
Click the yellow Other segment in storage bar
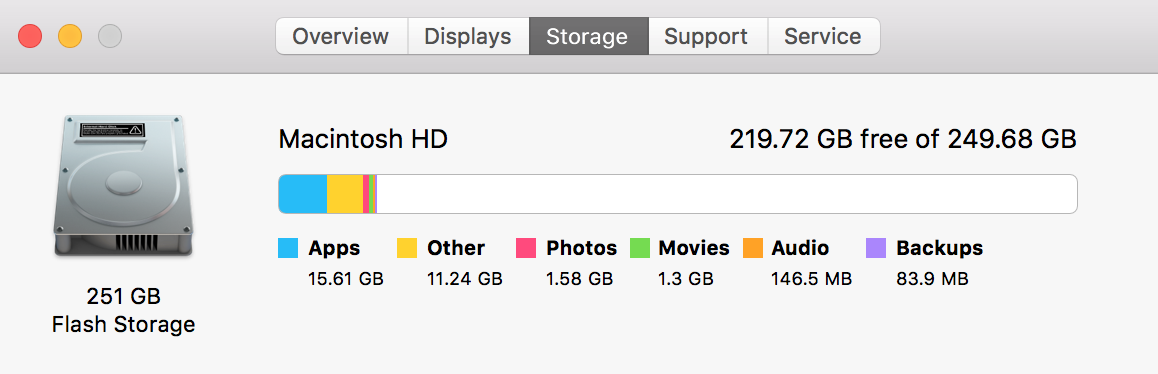(345, 194)
